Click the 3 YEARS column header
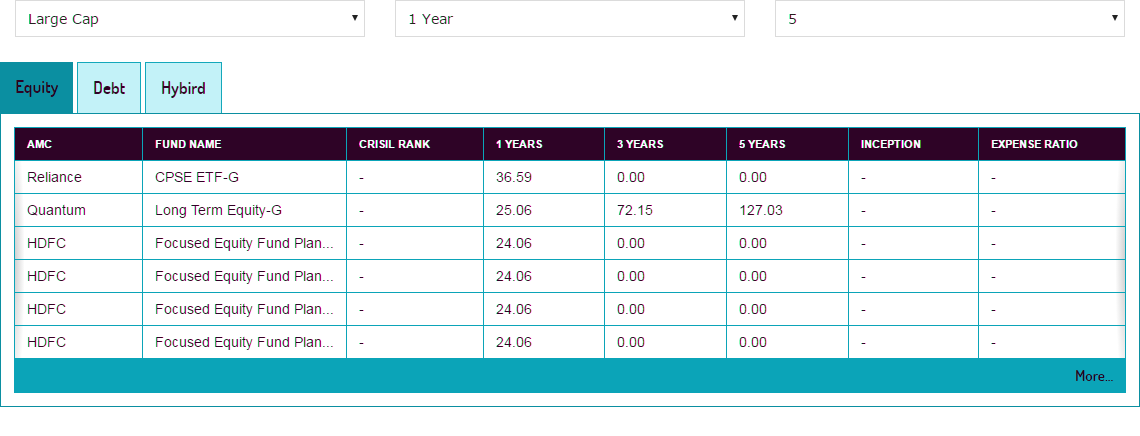This screenshot has height=436, width=1140. (640, 144)
